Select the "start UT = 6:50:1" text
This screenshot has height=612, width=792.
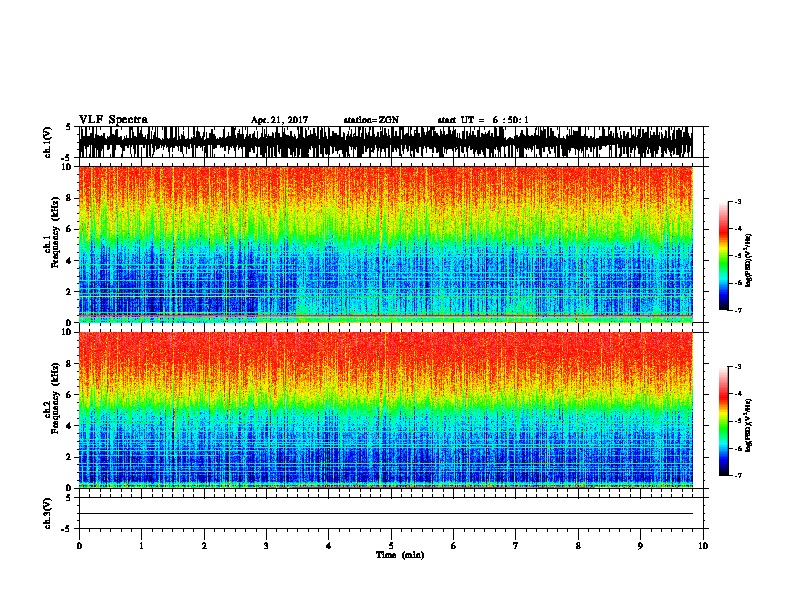pyautogui.click(x=483, y=120)
